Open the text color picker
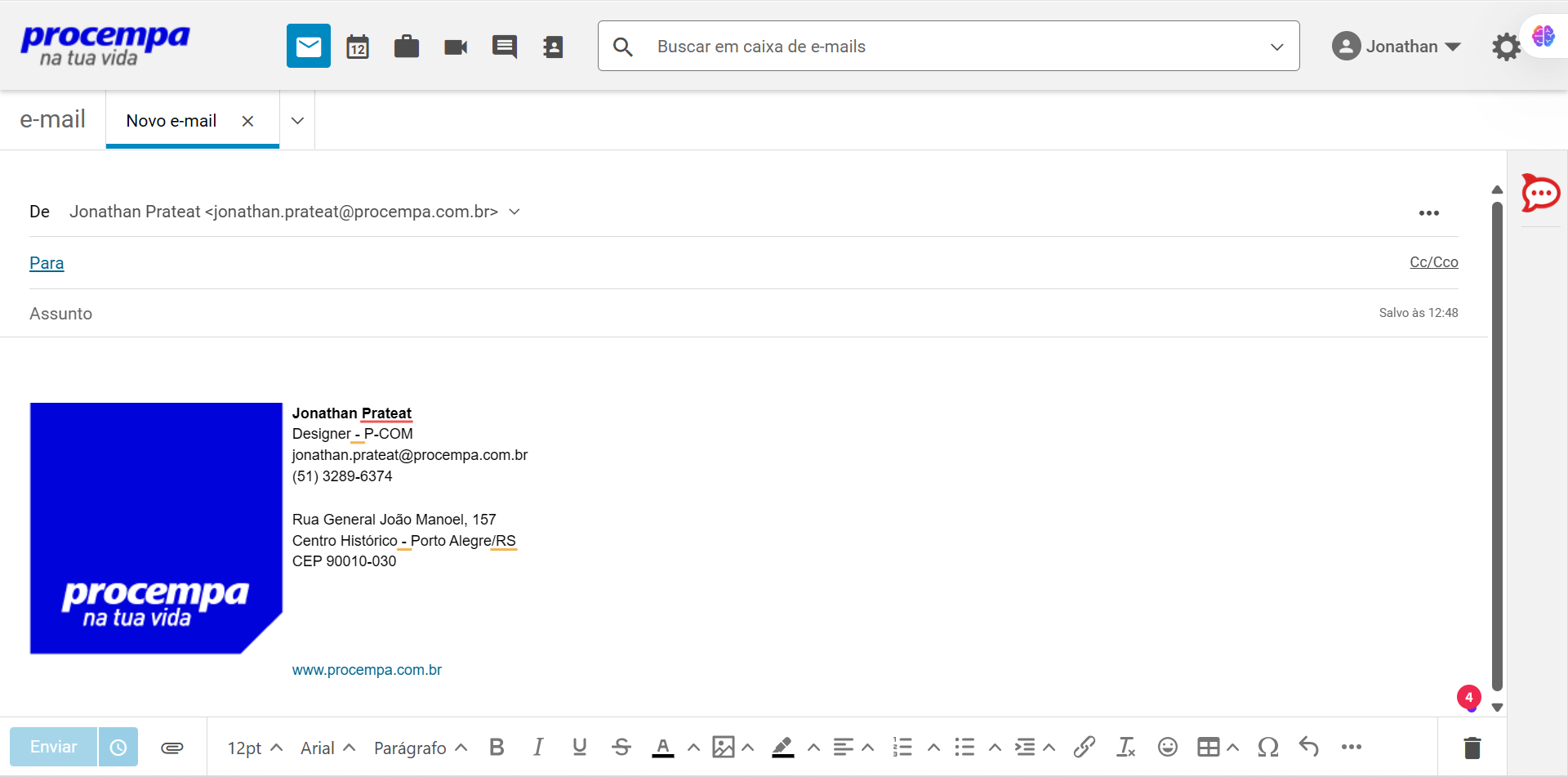Image resolution: width=1568 pixels, height=777 pixels. pyautogui.click(x=664, y=747)
